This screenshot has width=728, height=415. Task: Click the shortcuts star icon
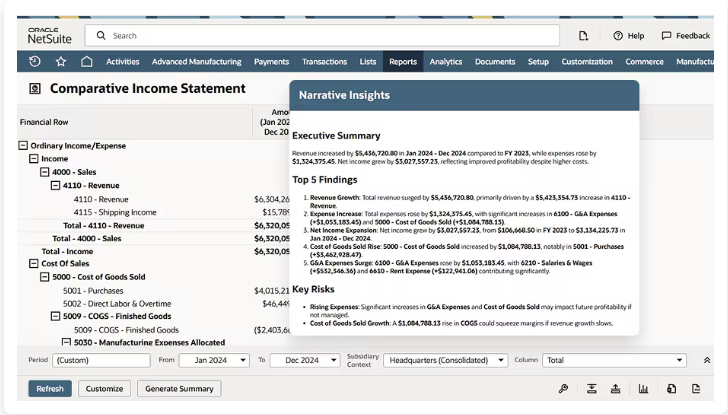tap(61, 62)
